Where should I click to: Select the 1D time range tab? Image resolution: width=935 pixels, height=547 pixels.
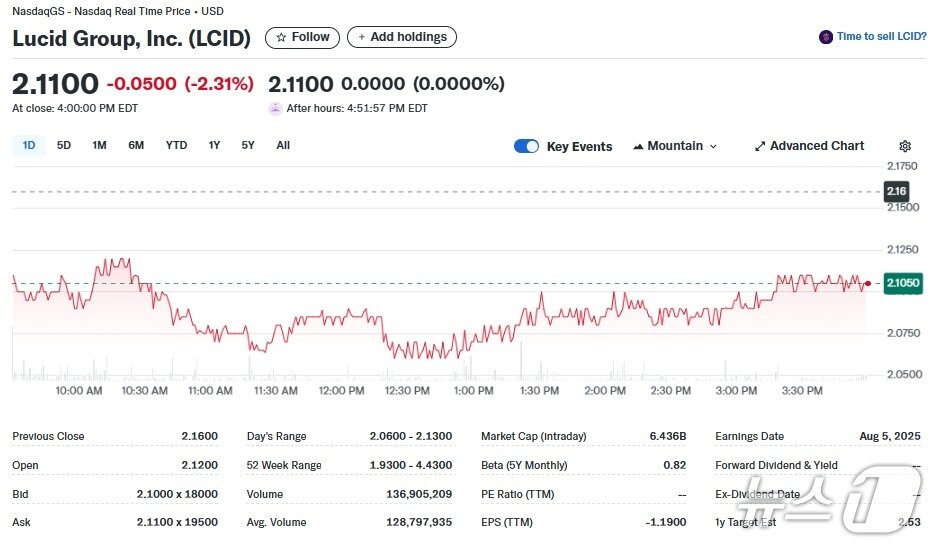click(x=29, y=145)
